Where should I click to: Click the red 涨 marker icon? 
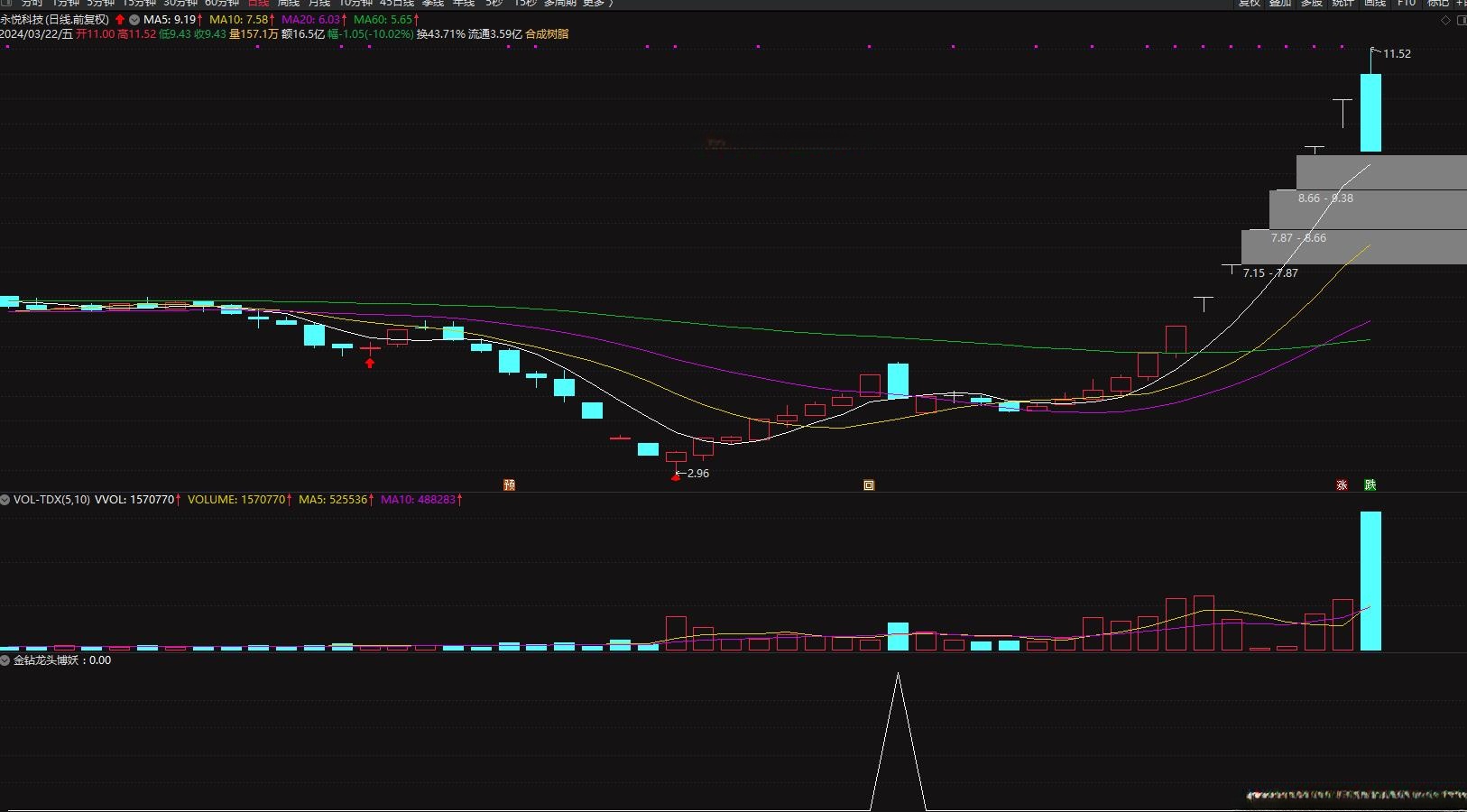pos(1342,485)
